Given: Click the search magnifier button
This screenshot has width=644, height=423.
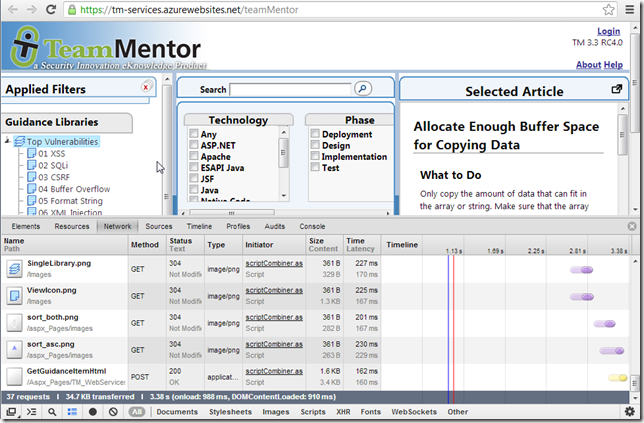Looking at the screenshot, I should [362, 89].
